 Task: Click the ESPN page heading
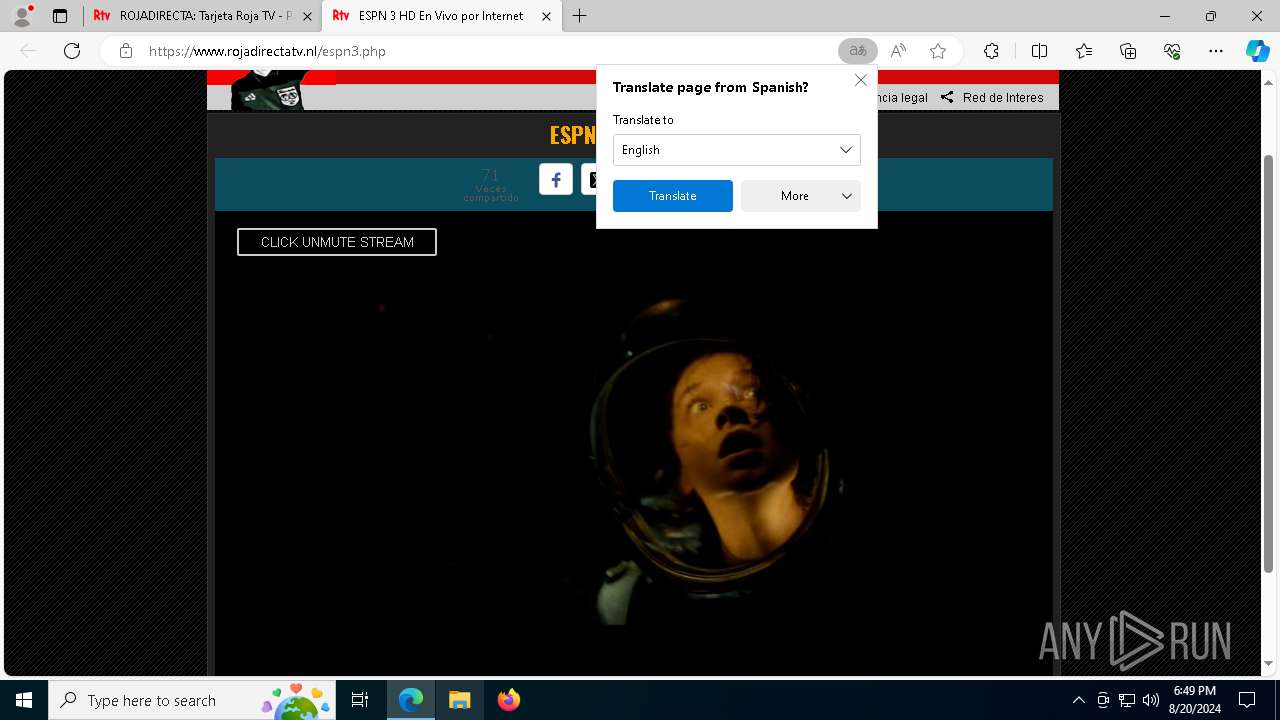573,135
